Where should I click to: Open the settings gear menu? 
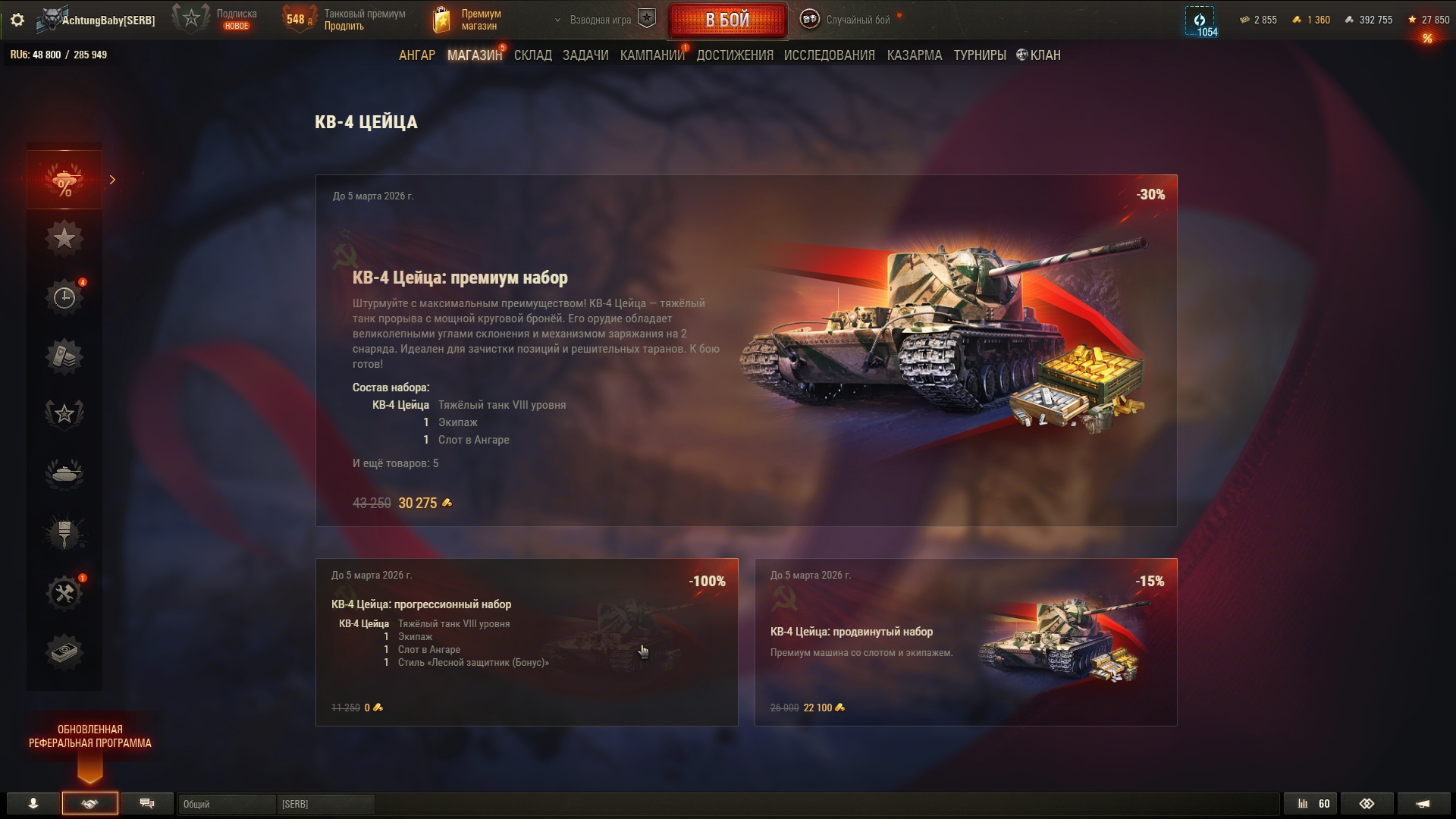[x=17, y=20]
